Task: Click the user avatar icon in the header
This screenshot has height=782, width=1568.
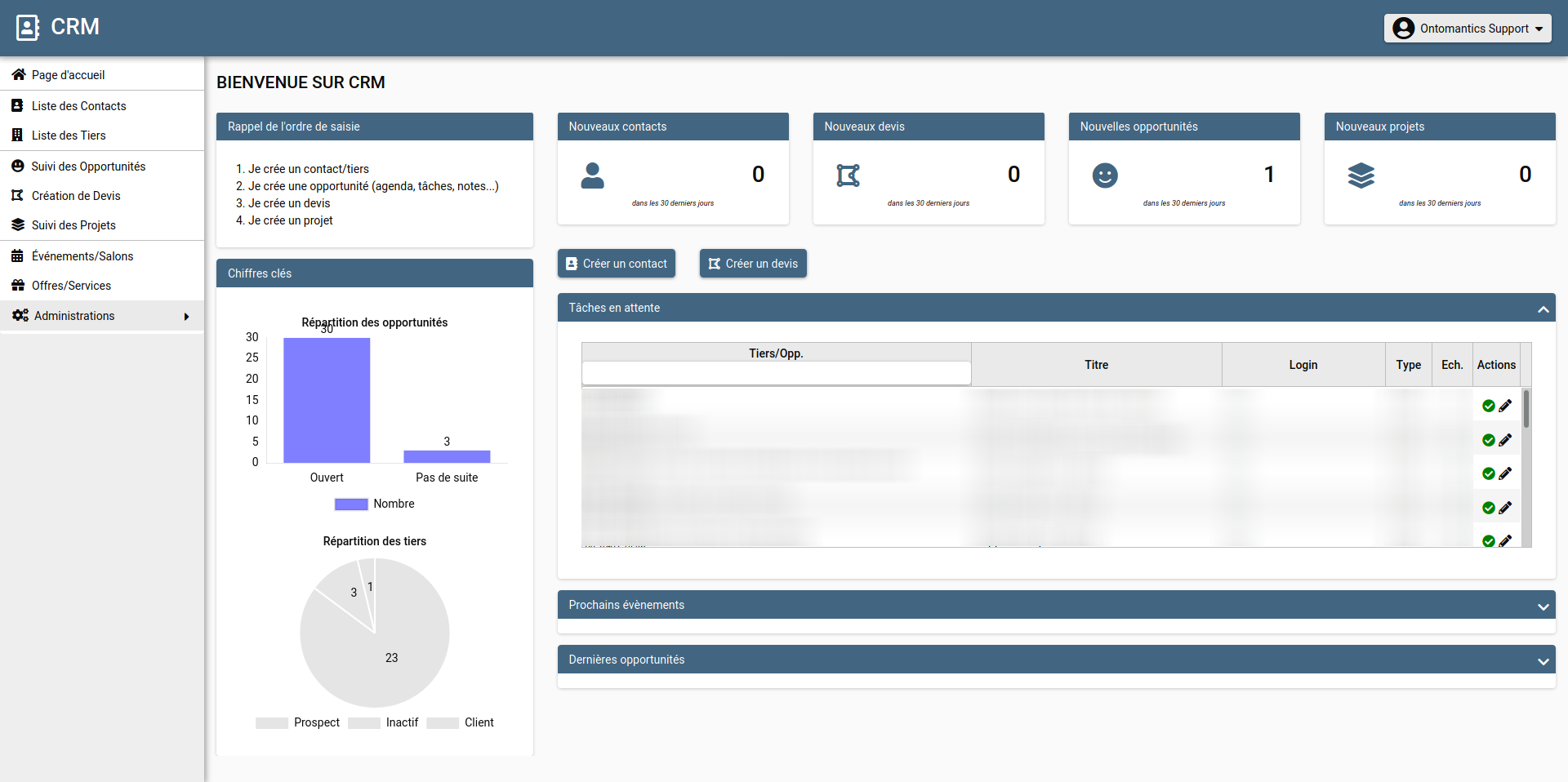Action: pyautogui.click(x=1403, y=28)
